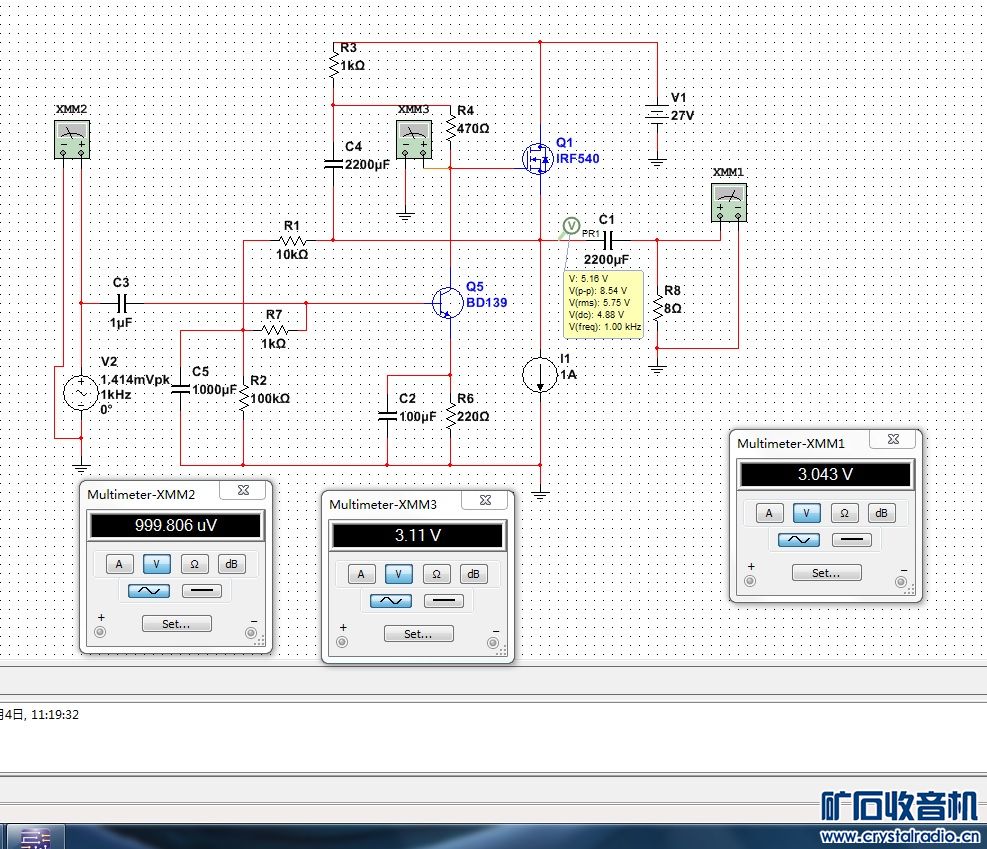The image size is (987, 849).
Task: Select the V1 27V battery symbol
Action: [656, 115]
